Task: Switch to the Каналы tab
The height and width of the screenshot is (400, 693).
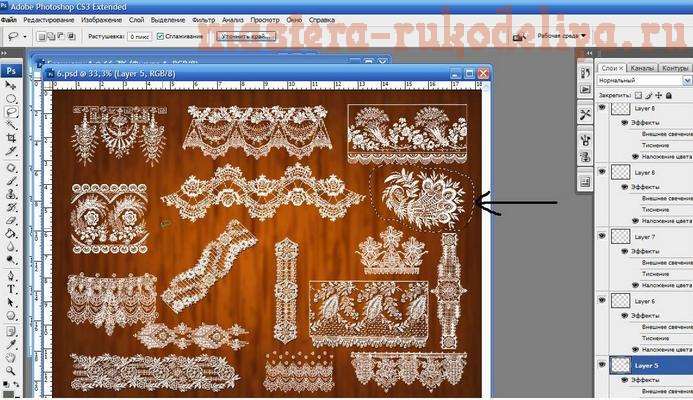Action: [x=642, y=68]
